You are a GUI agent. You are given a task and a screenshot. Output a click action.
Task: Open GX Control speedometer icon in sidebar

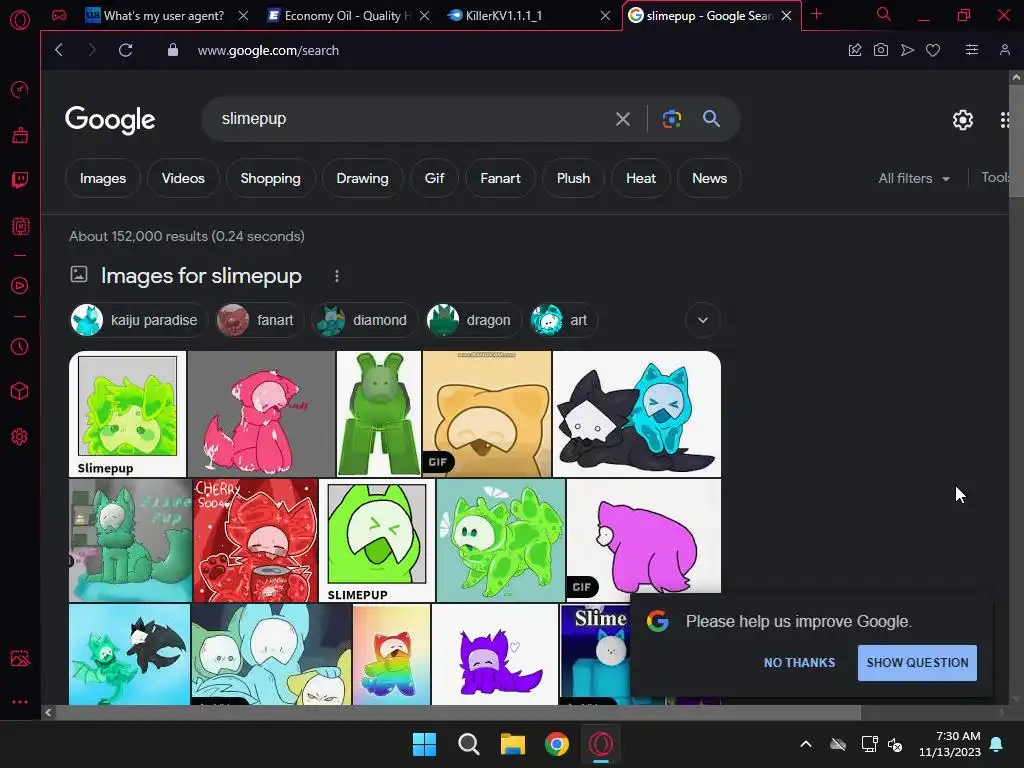[x=20, y=89]
